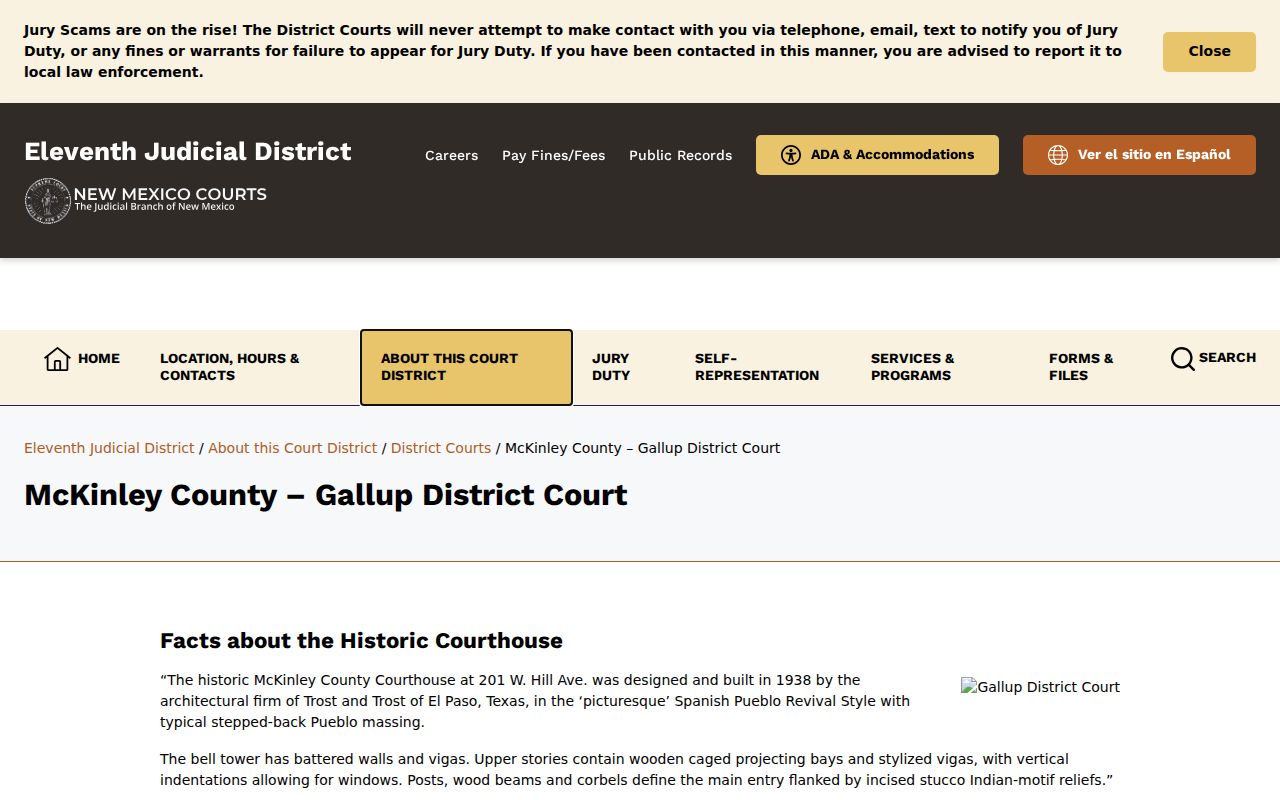Click the McKinley County – Gallup District Court heading
The height and width of the screenshot is (800, 1280).
[326, 495]
